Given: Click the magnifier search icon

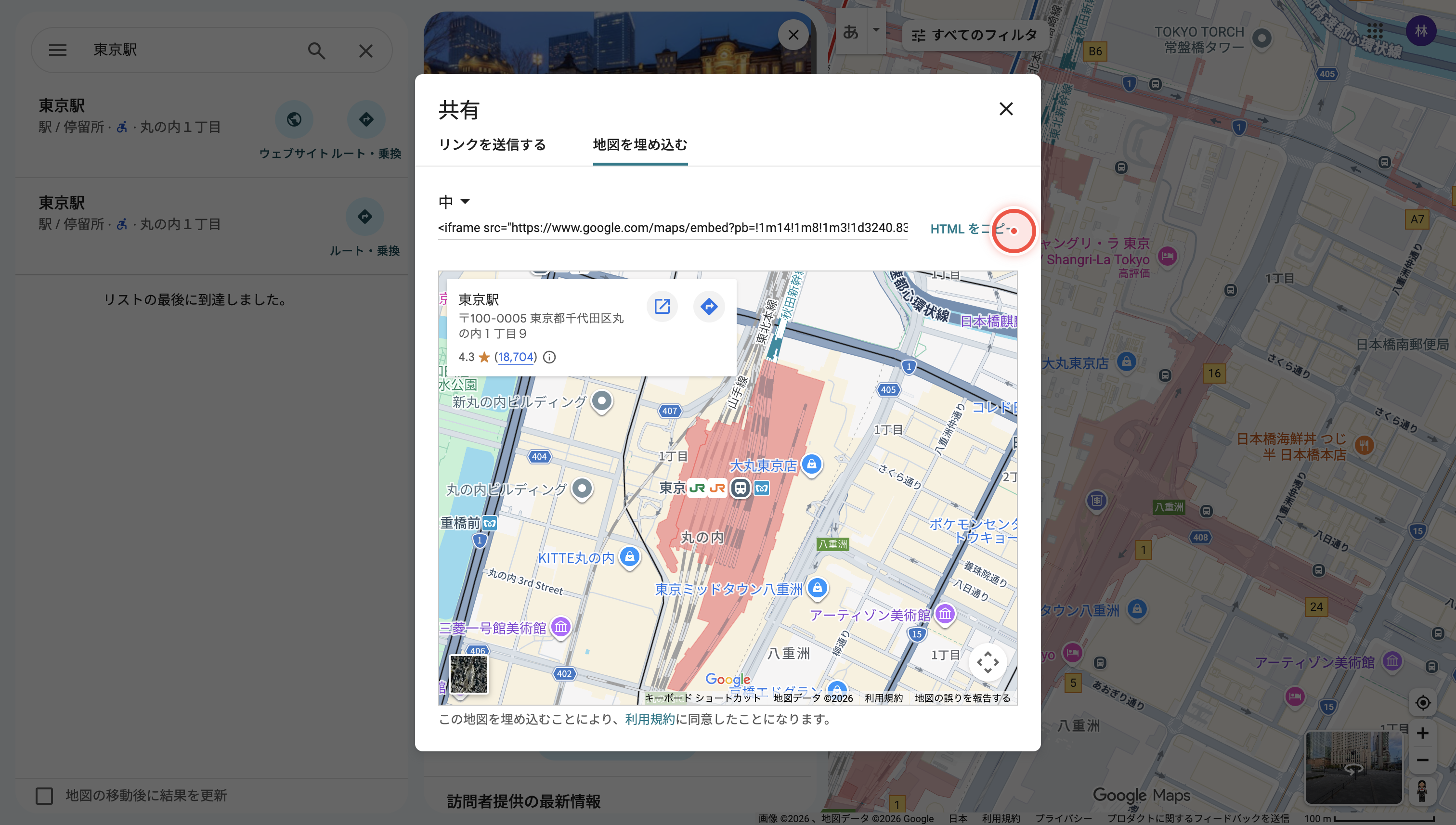Looking at the screenshot, I should [316, 51].
